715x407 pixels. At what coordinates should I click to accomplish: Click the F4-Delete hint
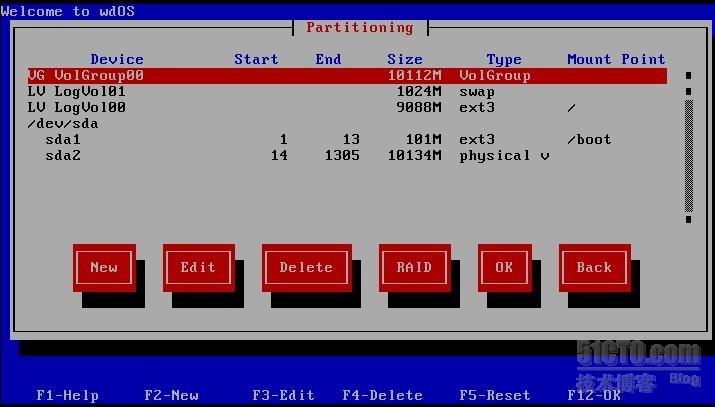click(x=382, y=395)
